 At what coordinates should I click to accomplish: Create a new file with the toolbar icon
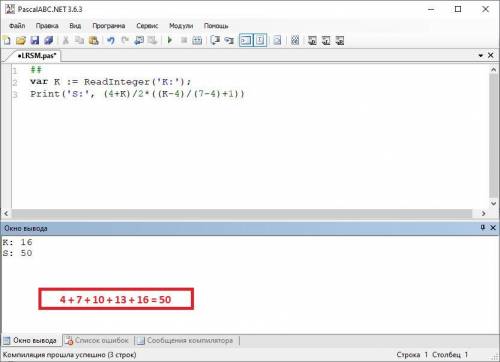click(x=7, y=41)
